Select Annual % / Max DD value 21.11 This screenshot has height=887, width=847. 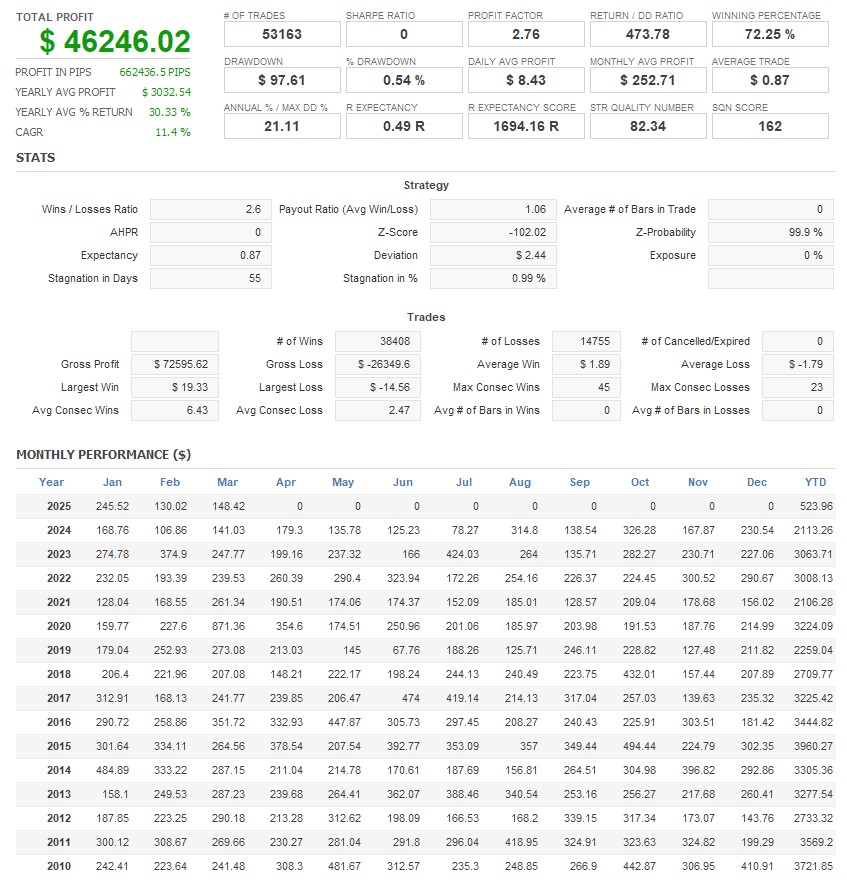coord(282,126)
